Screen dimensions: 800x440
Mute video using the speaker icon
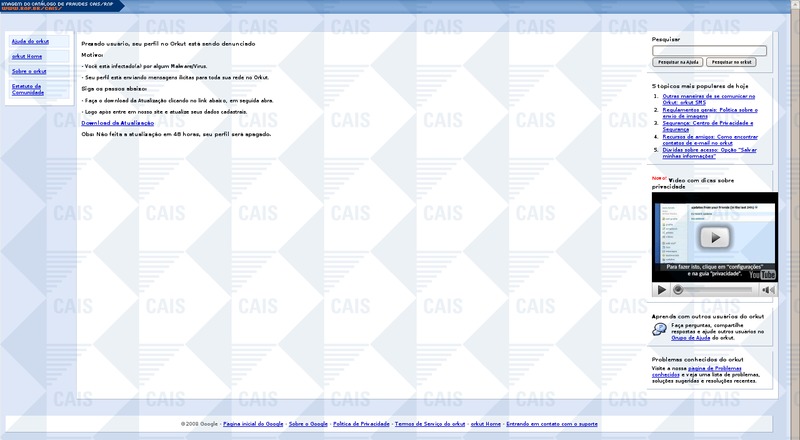768,290
